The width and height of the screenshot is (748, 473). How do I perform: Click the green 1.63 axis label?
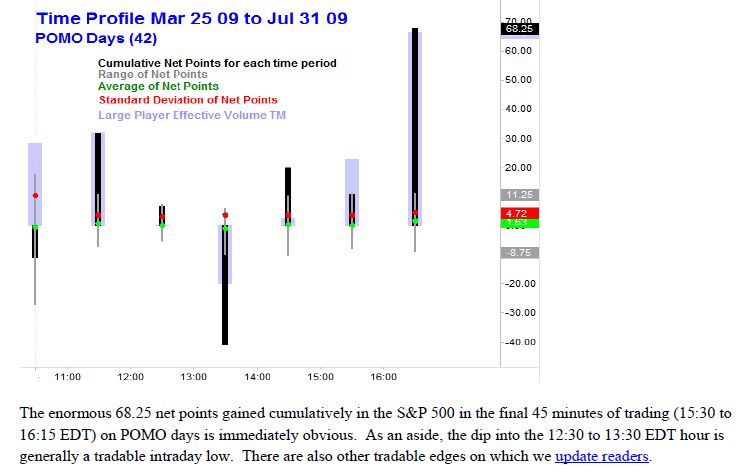pyautogui.click(x=519, y=223)
